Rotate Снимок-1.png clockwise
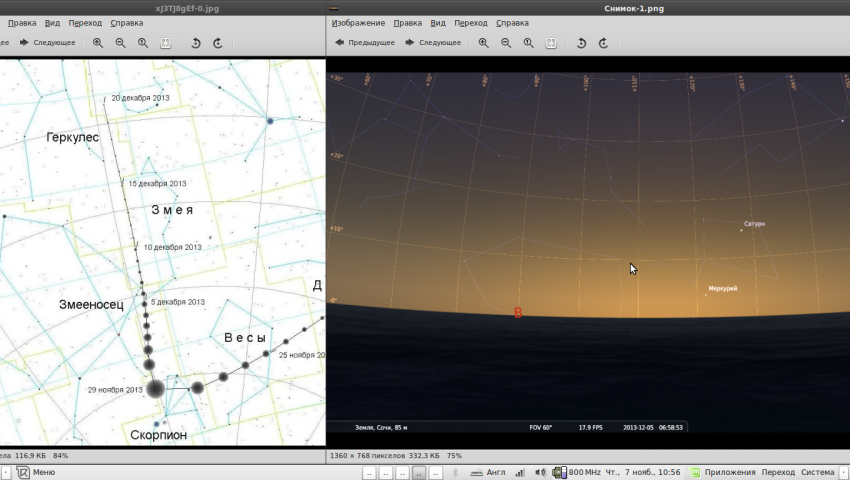This screenshot has width=850, height=480. (x=603, y=43)
